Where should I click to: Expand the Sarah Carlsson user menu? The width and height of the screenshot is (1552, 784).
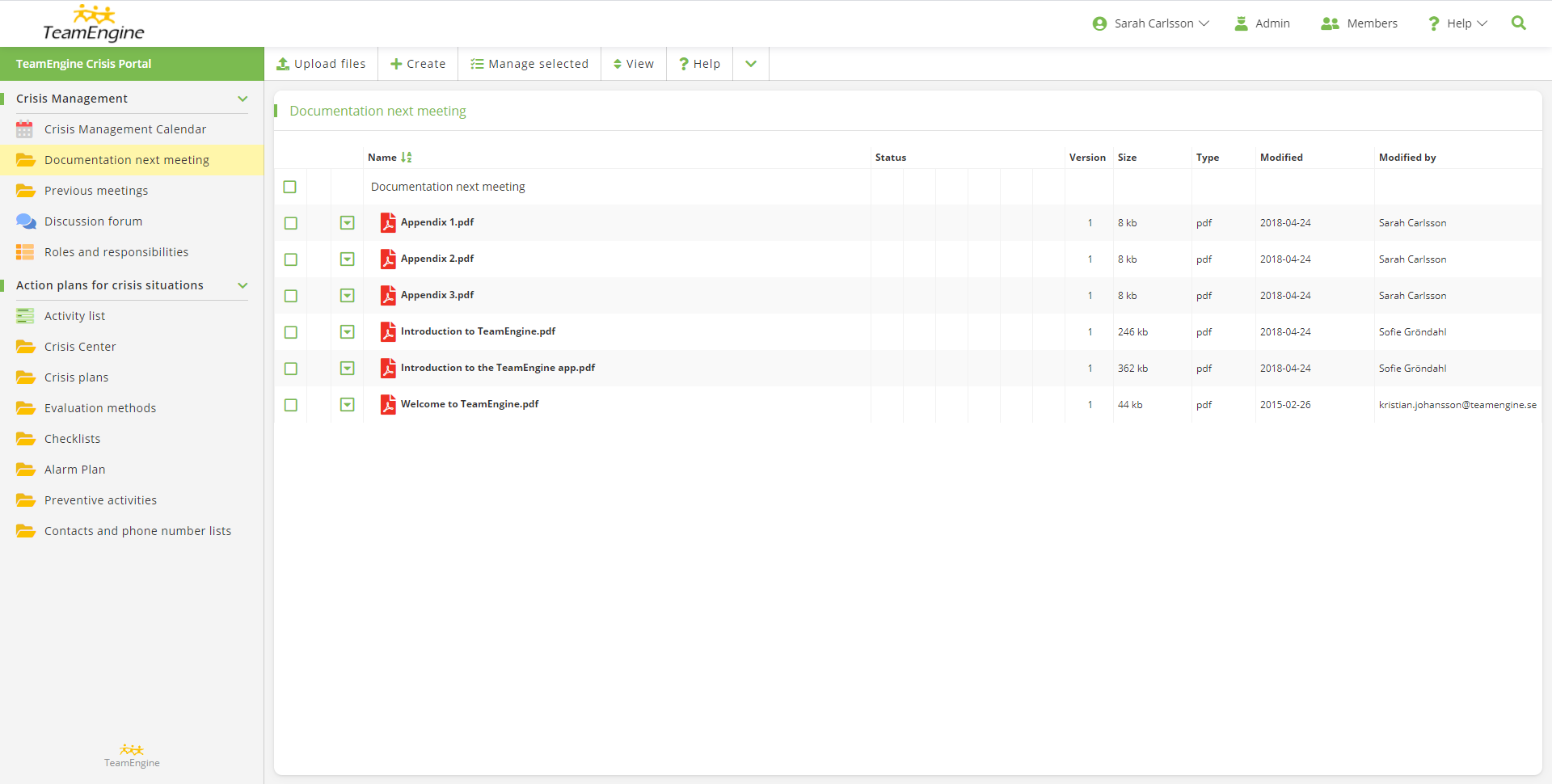coord(1150,23)
